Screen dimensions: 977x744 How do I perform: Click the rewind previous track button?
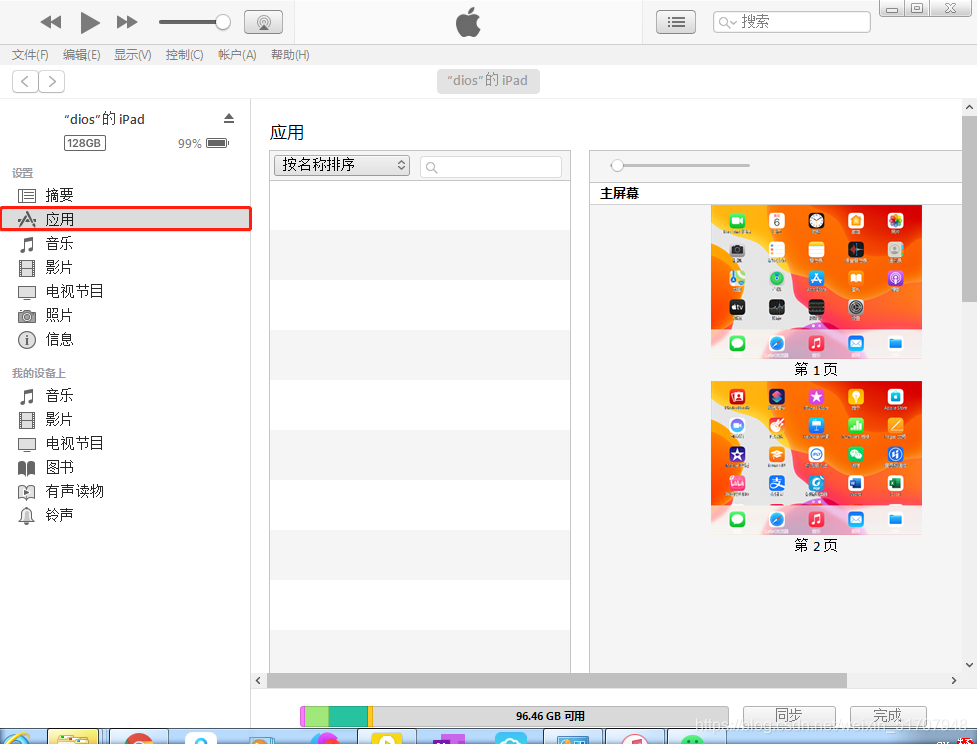[50, 22]
